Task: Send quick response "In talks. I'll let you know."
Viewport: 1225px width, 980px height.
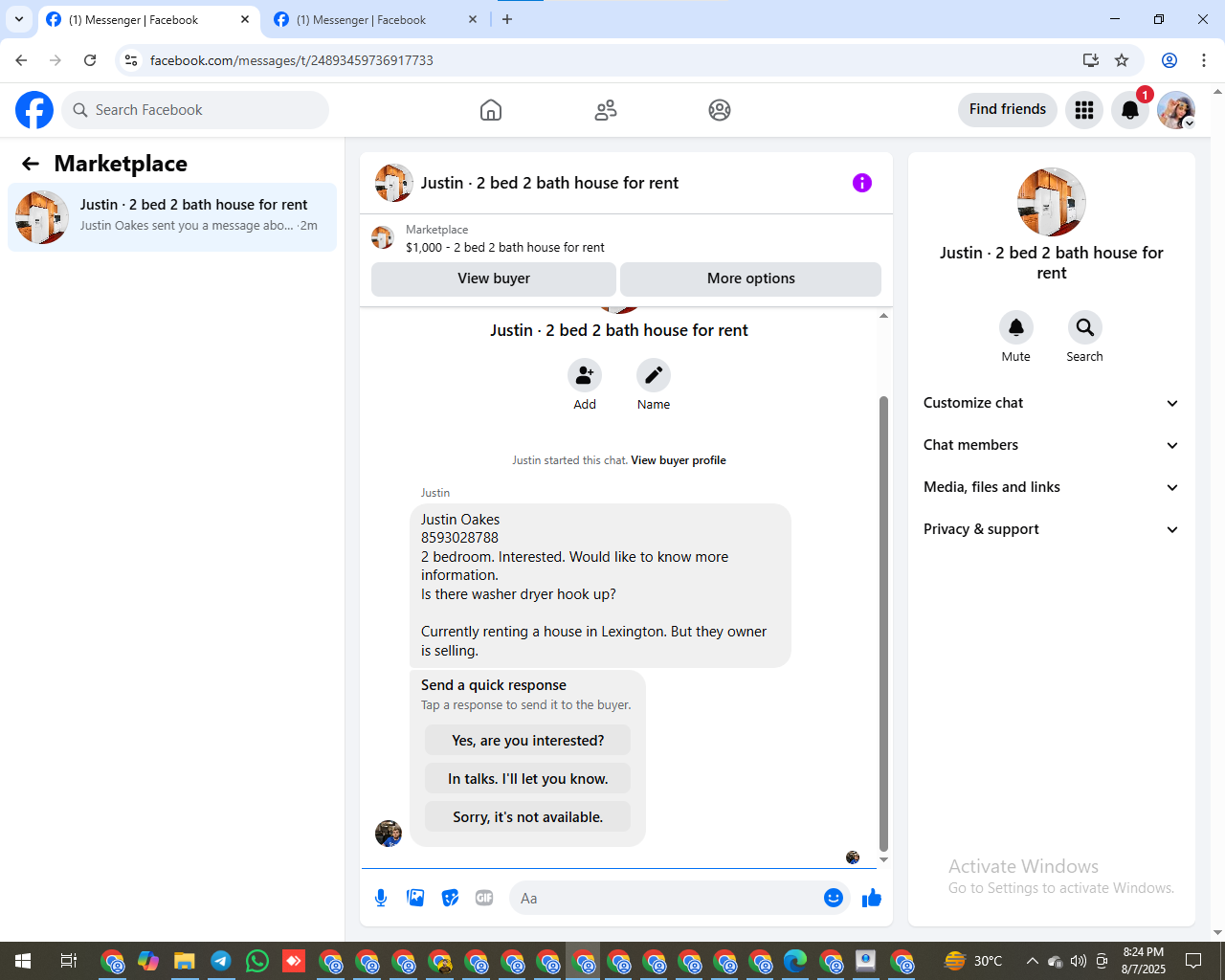Action: tap(528, 779)
